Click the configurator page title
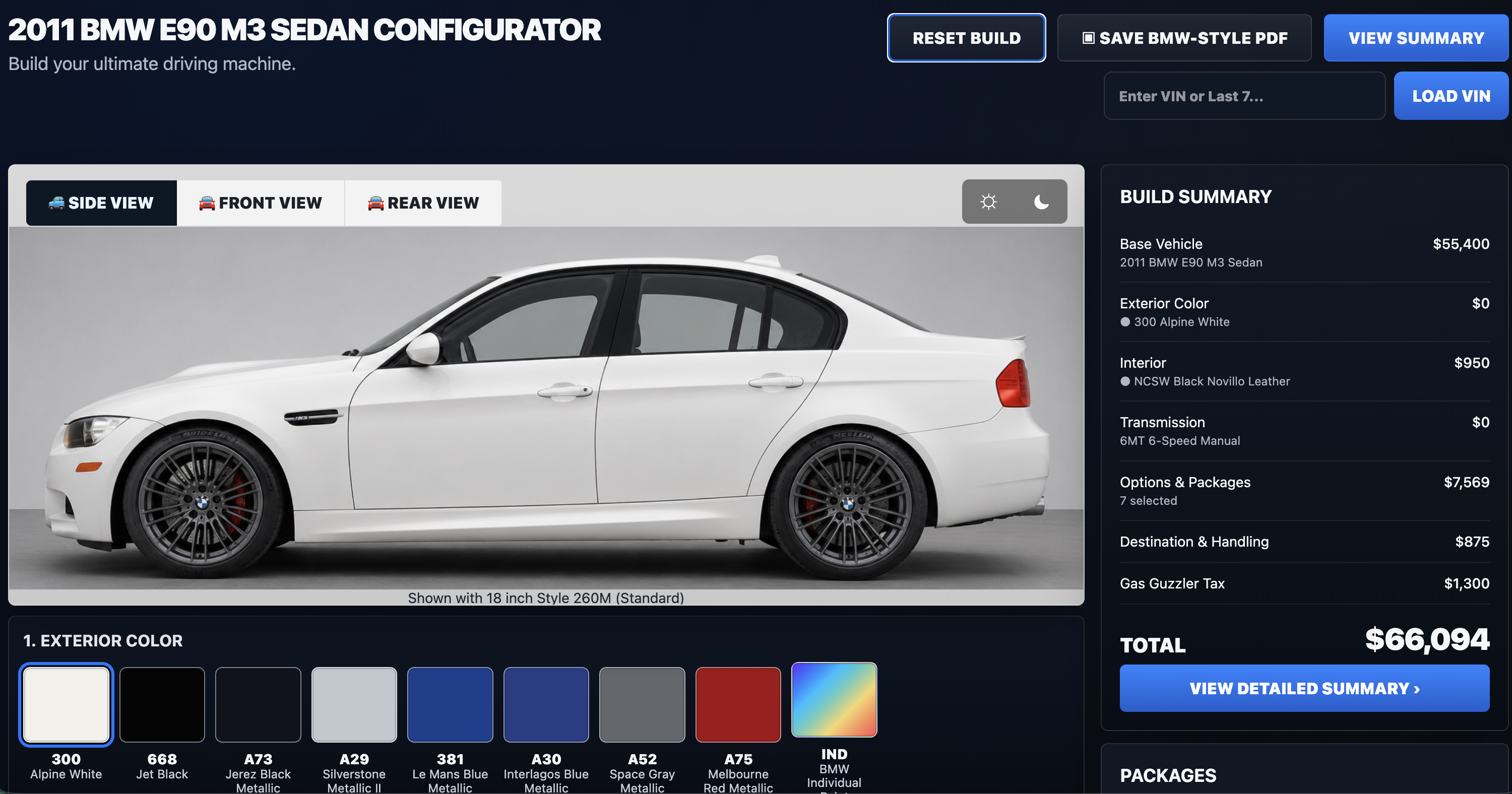 [x=304, y=30]
